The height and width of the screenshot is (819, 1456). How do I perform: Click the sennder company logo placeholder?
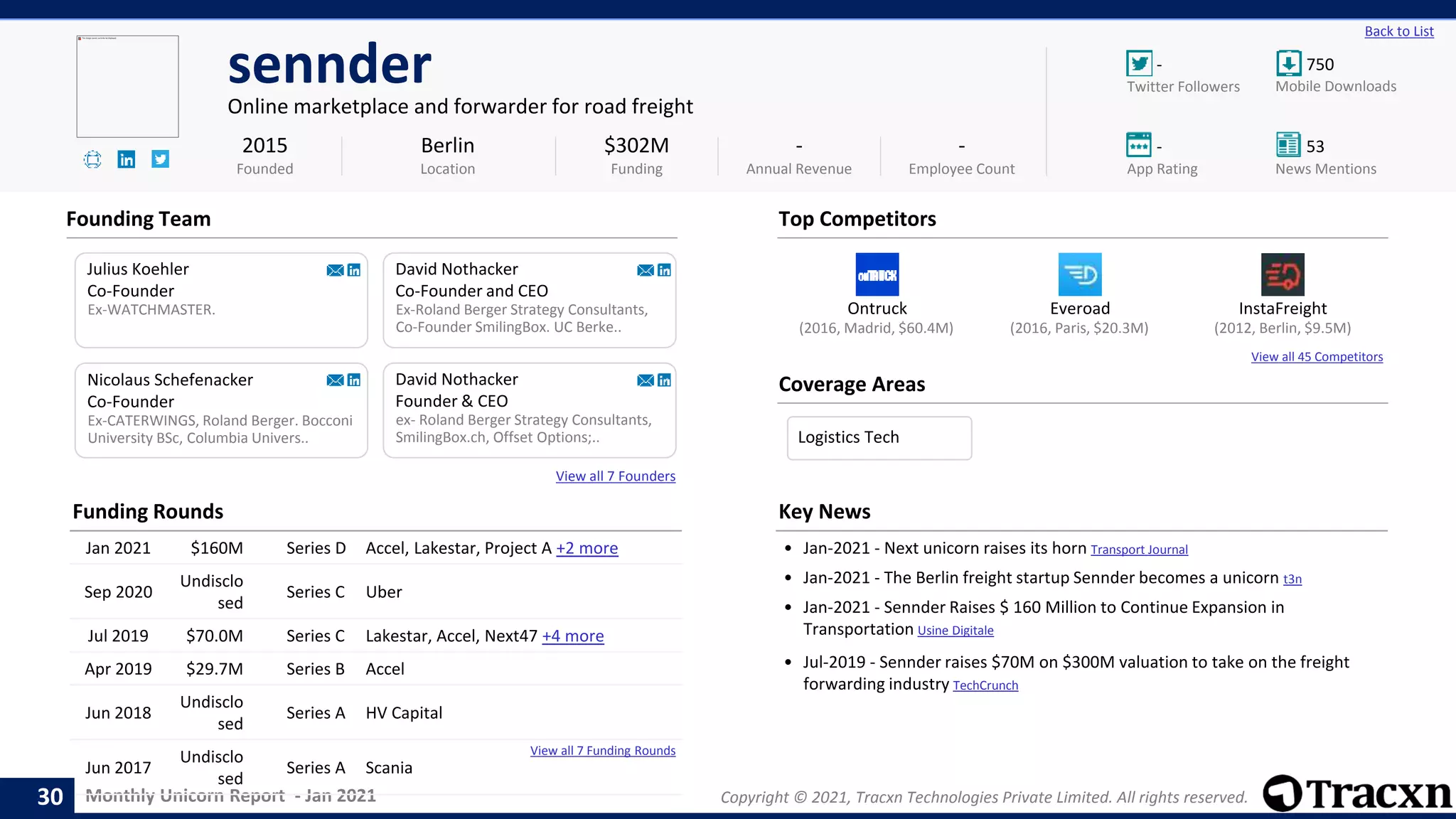click(x=128, y=87)
